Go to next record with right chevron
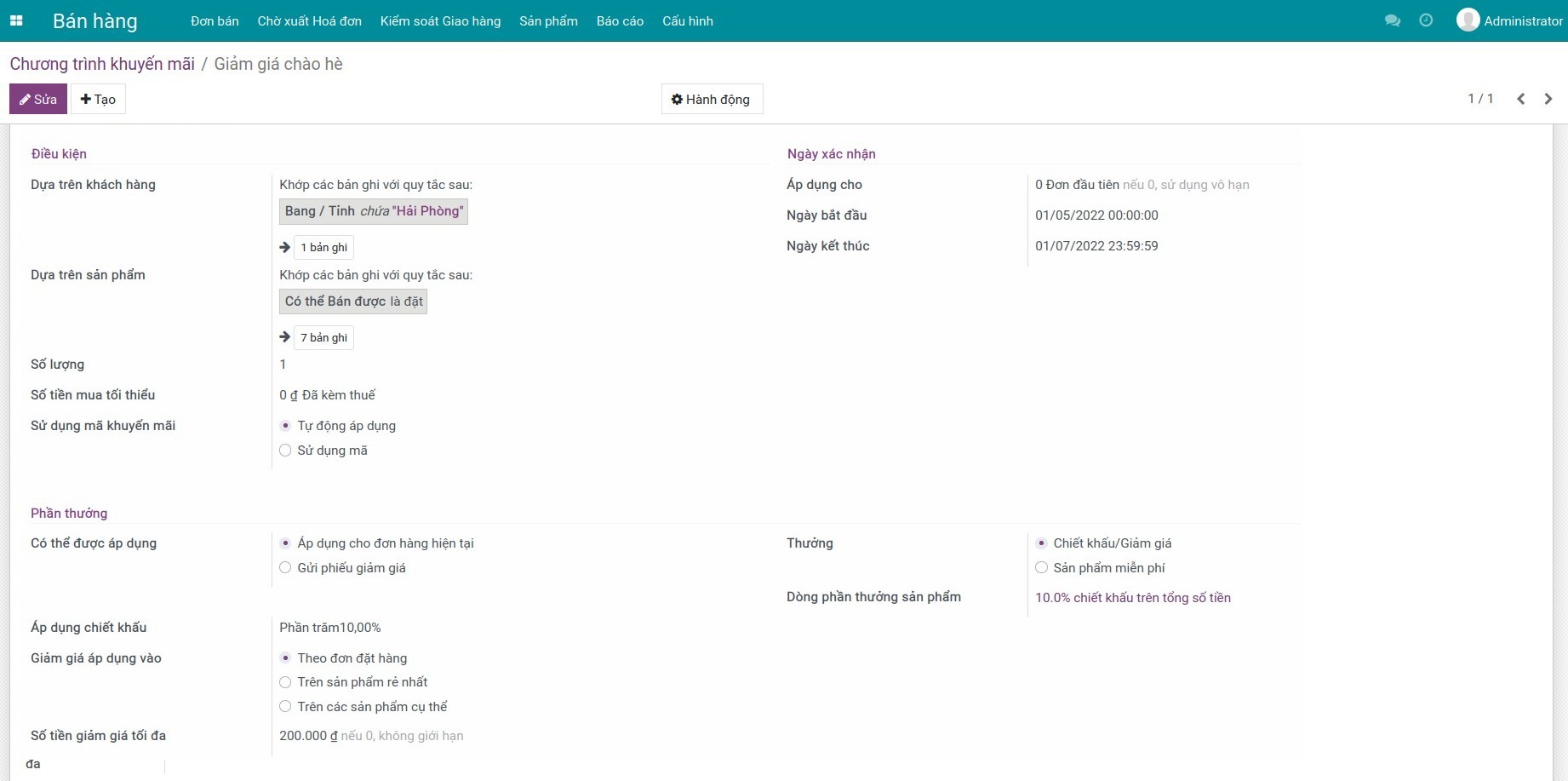1568x781 pixels. click(x=1548, y=99)
